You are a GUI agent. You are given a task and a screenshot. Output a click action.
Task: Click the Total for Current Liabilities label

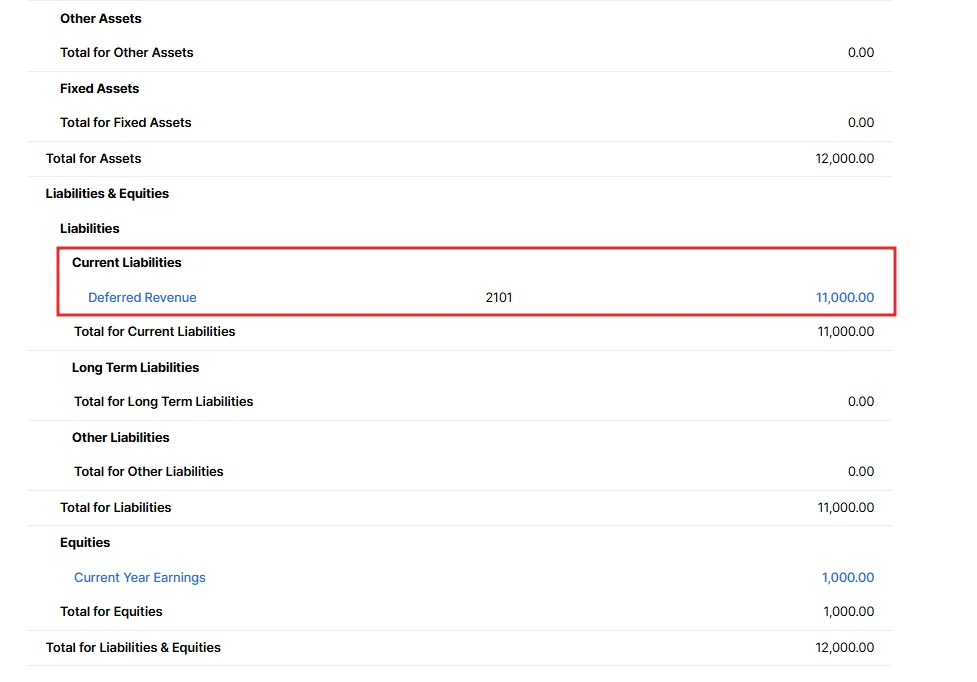click(x=154, y=331)
